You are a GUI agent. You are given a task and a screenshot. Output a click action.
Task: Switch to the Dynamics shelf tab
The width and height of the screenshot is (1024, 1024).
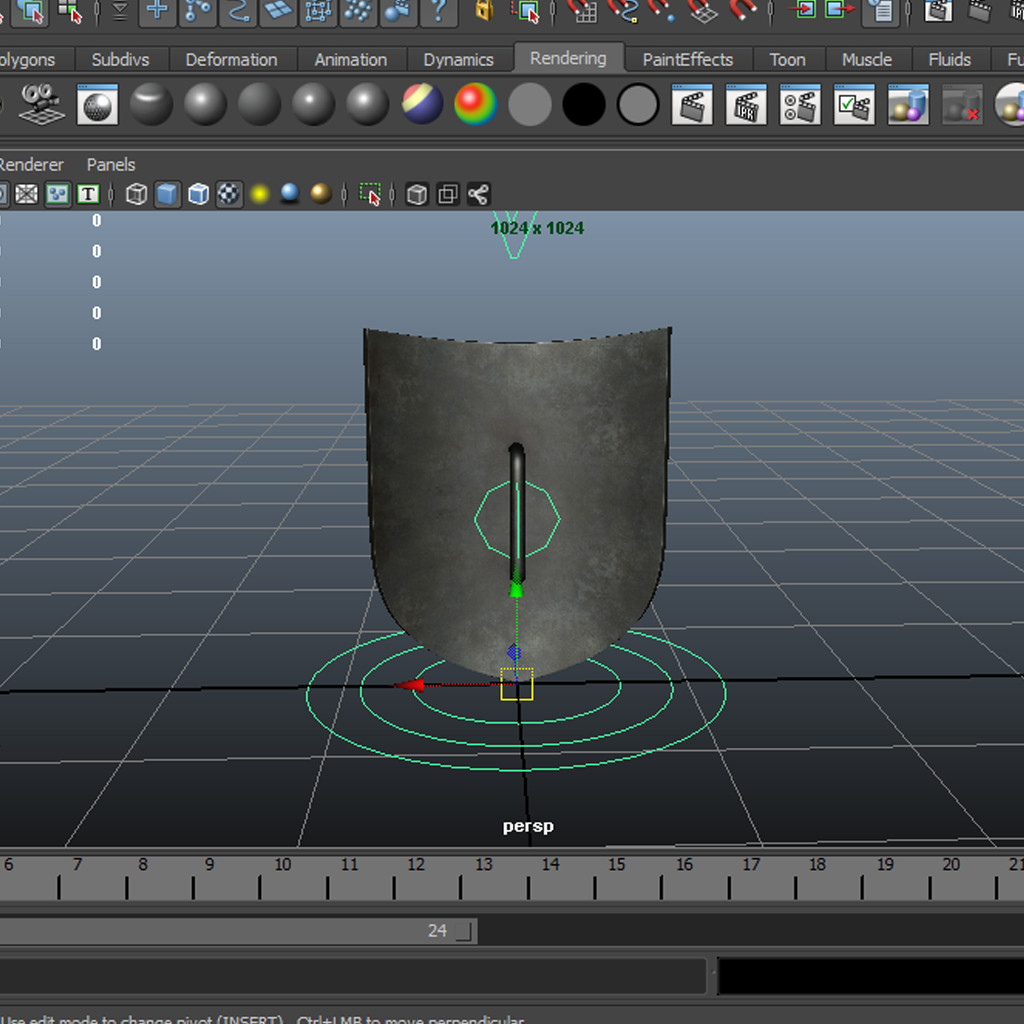point(458,59)
